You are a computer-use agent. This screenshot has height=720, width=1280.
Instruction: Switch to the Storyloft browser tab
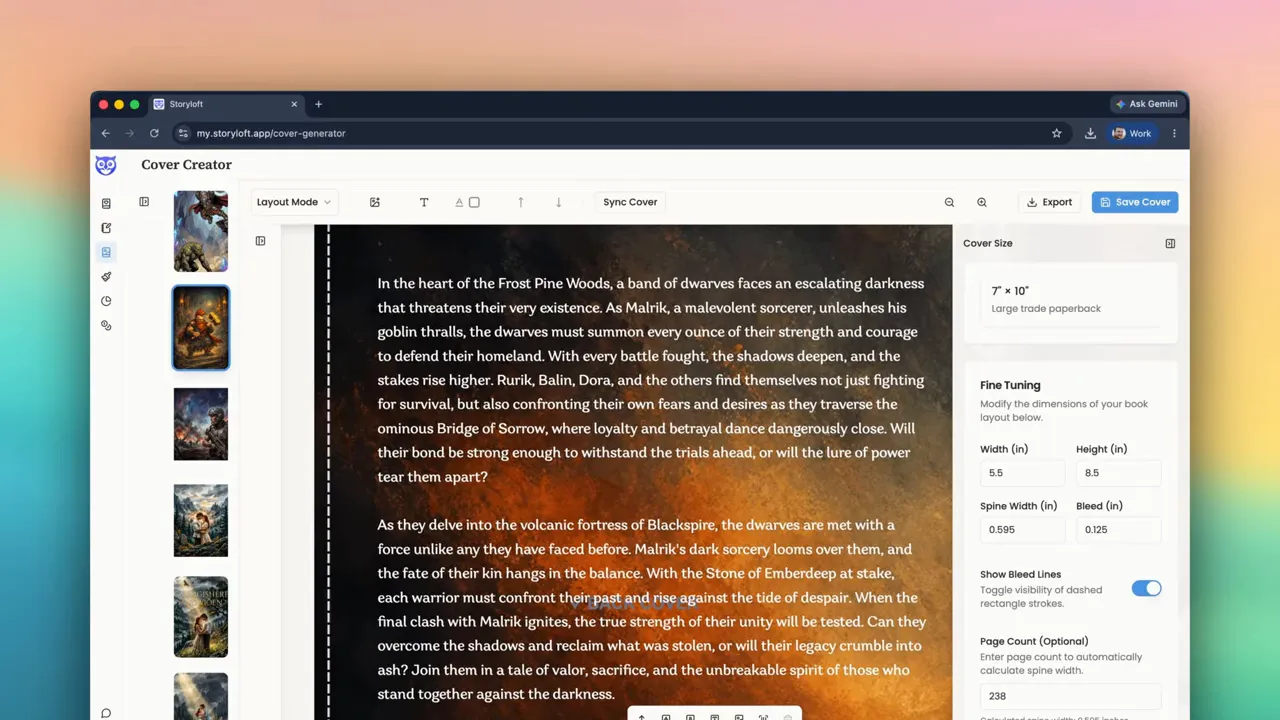(225, 104)
